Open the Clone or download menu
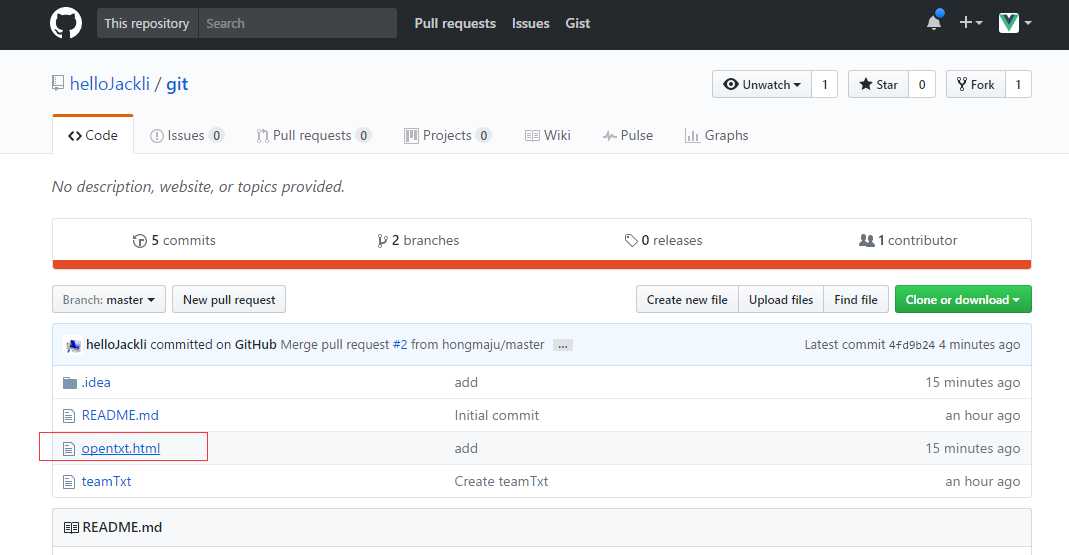The height and width of the screenshot is (555, 1069). 962,300
